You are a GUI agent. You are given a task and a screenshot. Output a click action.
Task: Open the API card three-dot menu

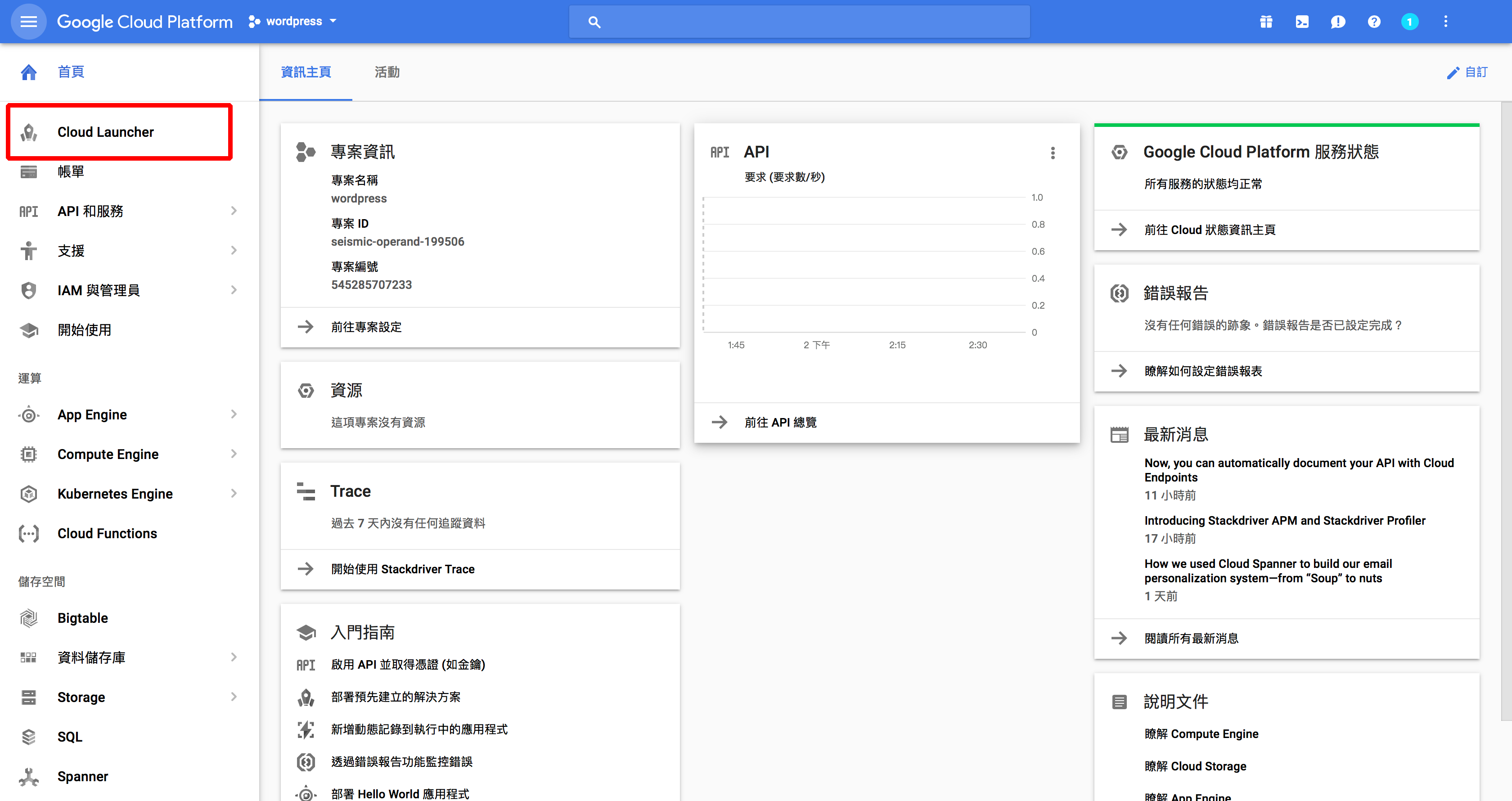click(x=1053, y=153)
